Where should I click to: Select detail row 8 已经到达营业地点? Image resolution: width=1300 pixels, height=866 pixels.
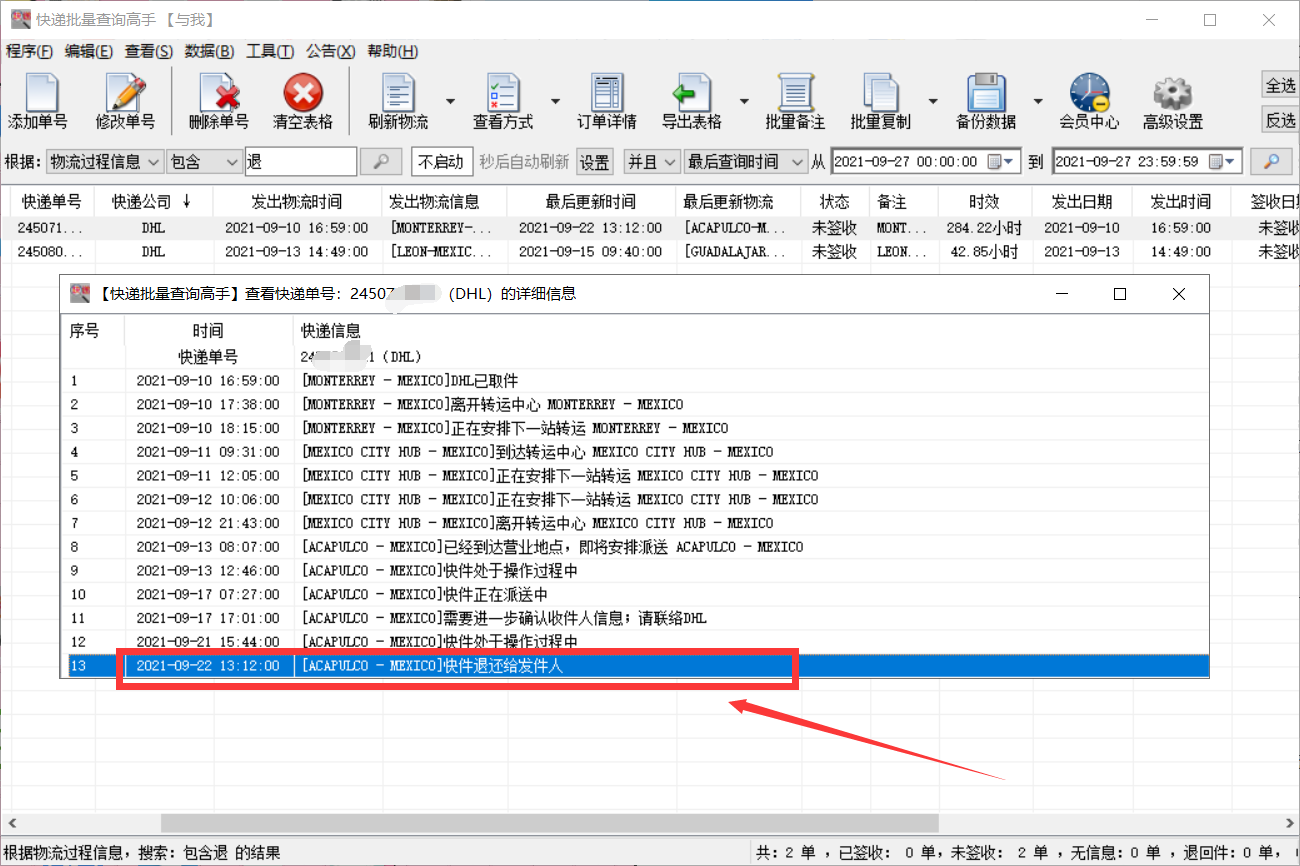click(634, 547)
